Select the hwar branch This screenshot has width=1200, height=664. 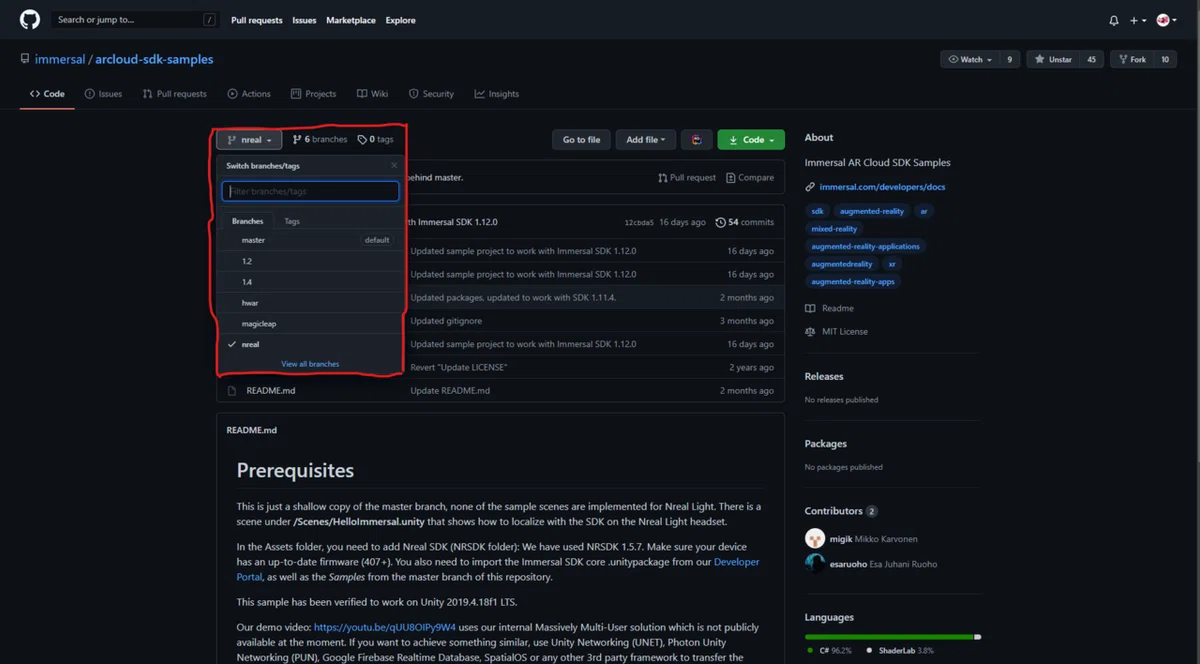310,303
